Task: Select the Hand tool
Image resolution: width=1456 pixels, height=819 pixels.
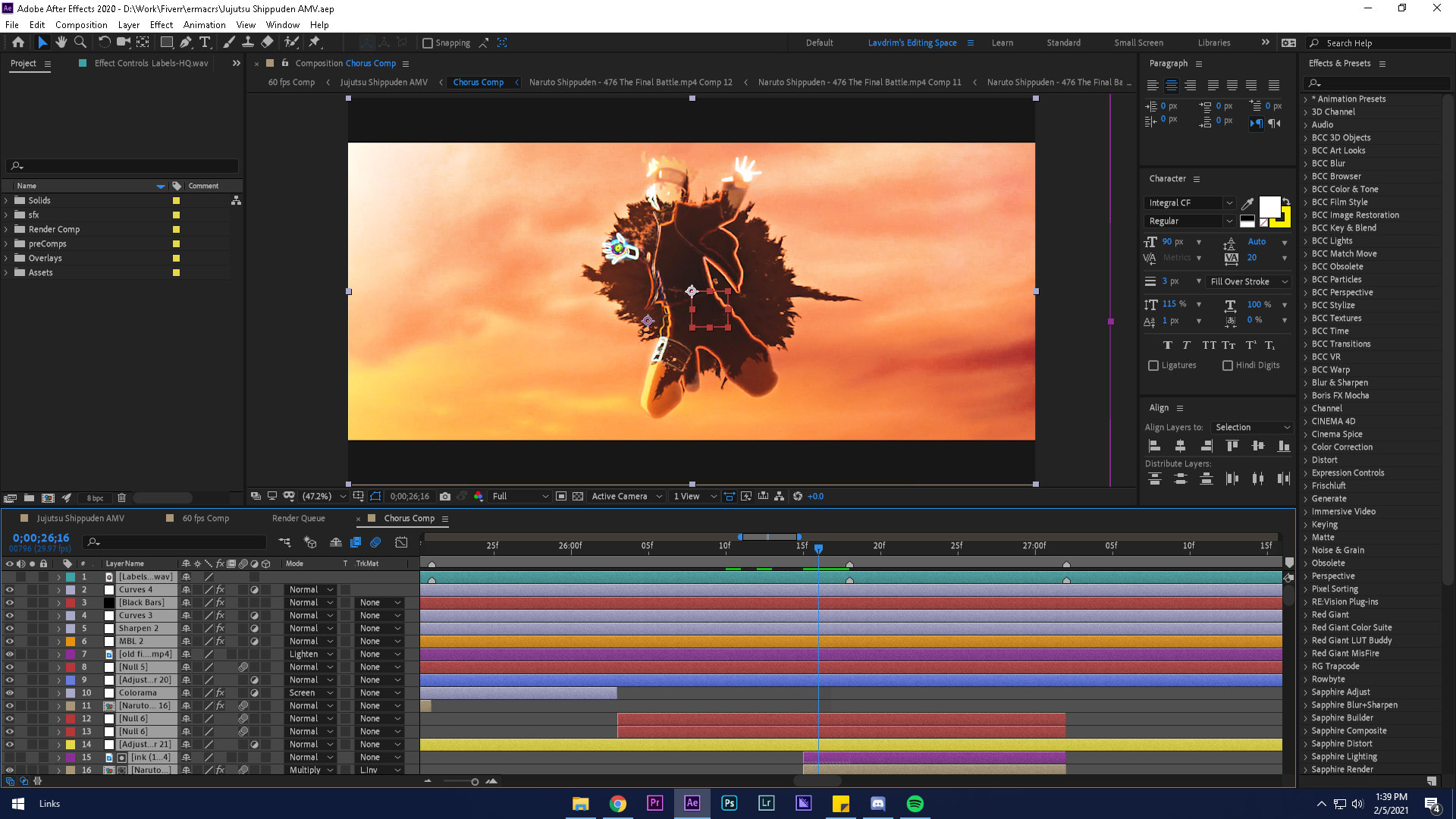Action: point(61,42)
